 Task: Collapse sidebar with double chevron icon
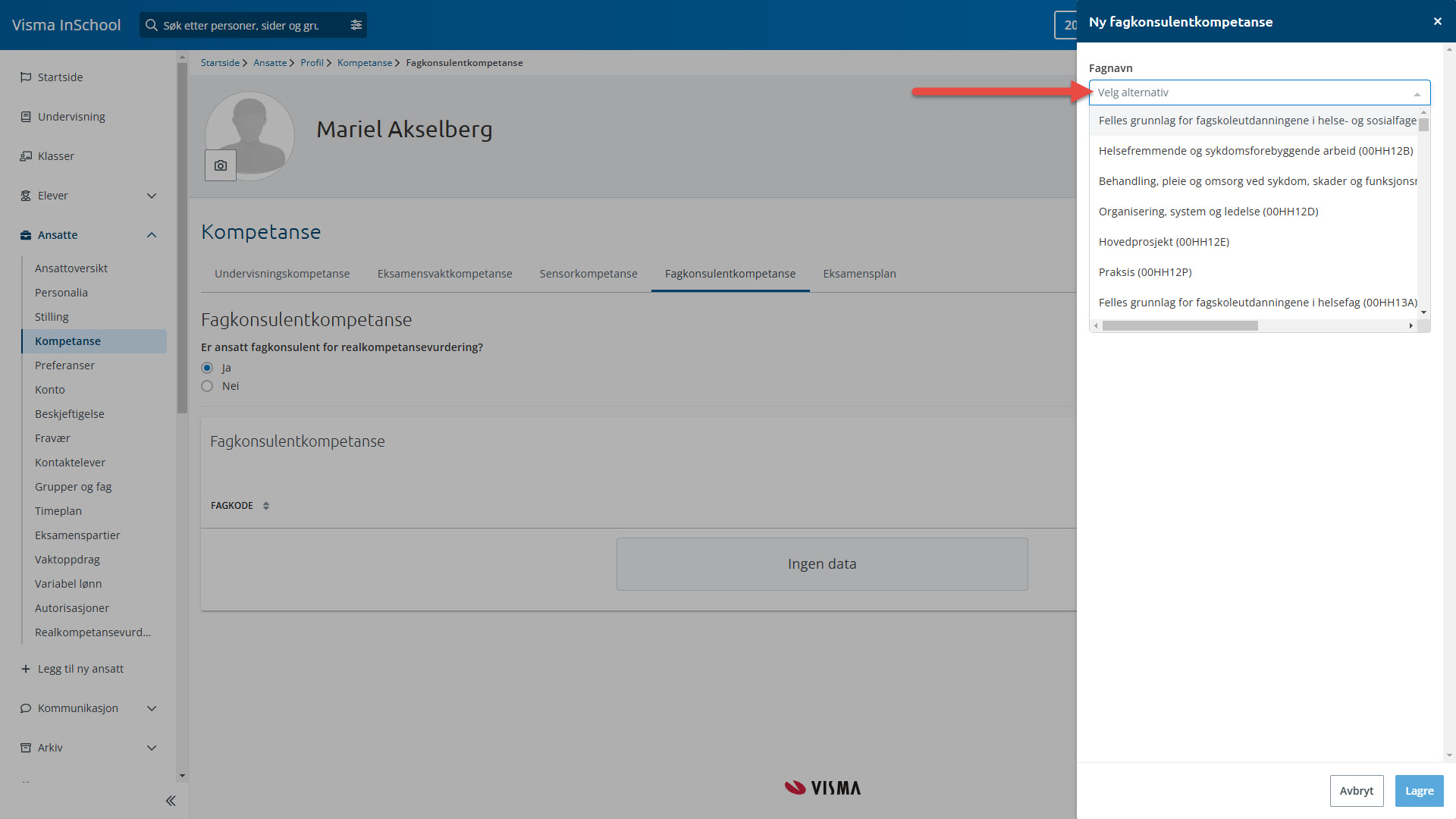click(x=171, y=801)
